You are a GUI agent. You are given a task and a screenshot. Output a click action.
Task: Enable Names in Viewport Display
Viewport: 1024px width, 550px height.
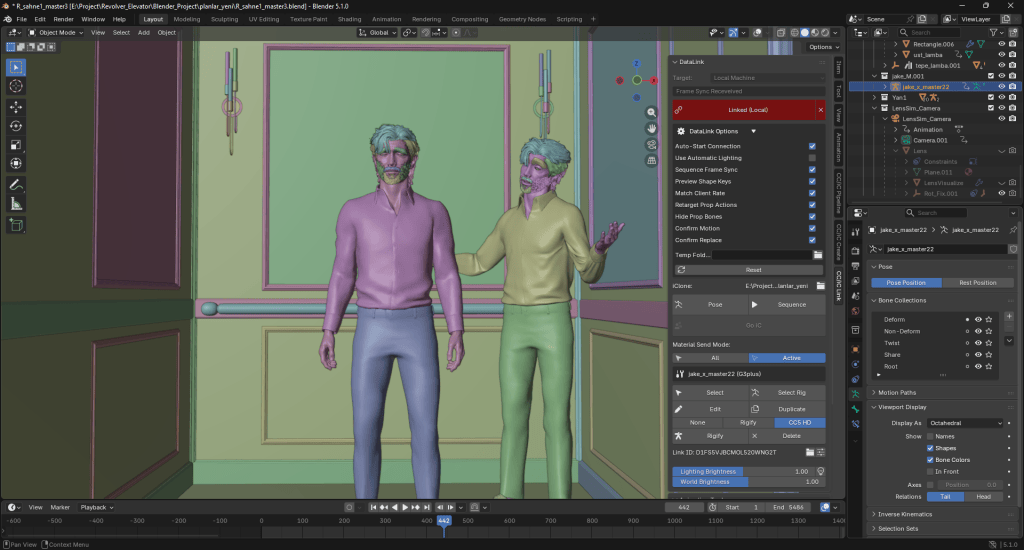pyautogui.click(x=930, y=436)
